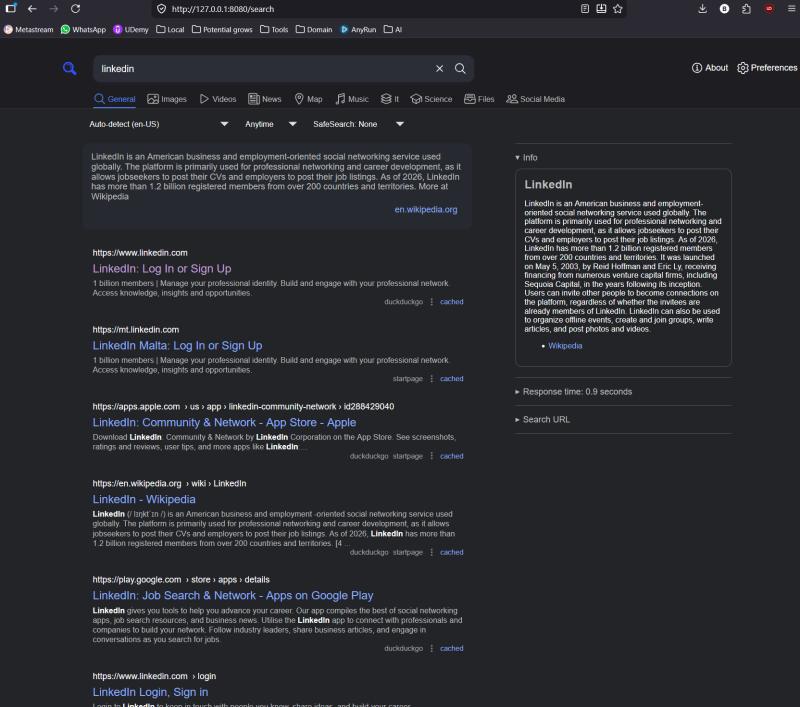The width and height of the screenshot is (800, 707).
Task: Click the three-dot menu on the Wikipedia result
Action: pyautogui.click(x=432, y=552)
